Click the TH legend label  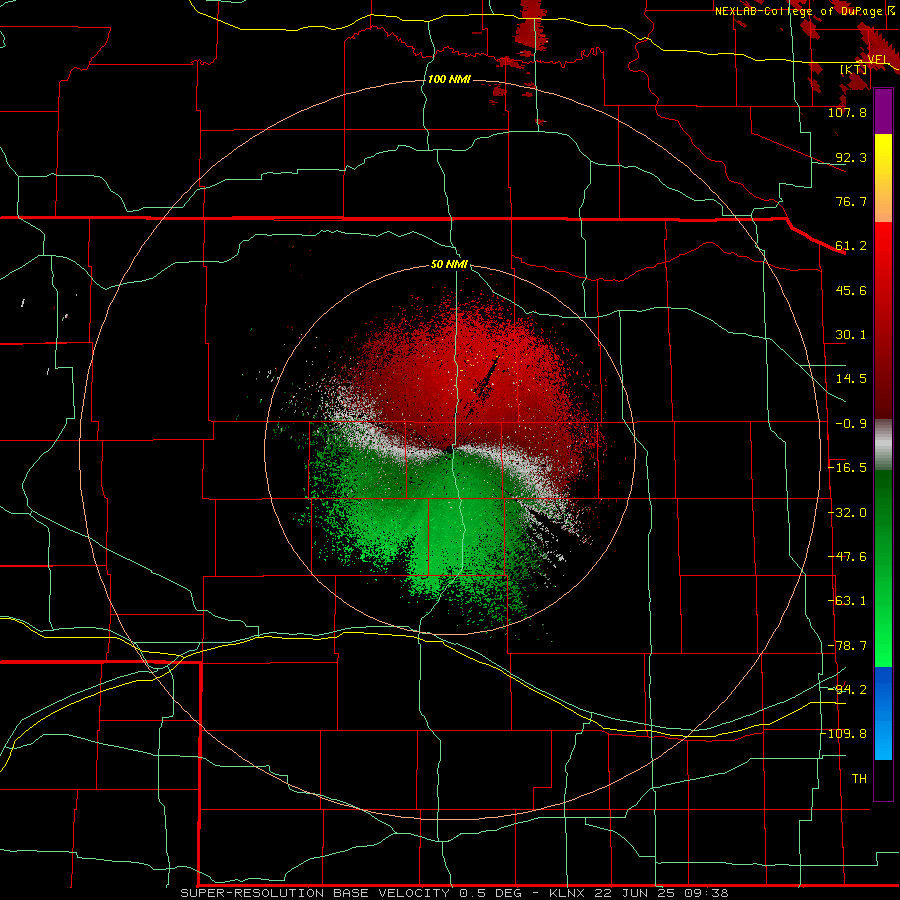coord(859,779)
